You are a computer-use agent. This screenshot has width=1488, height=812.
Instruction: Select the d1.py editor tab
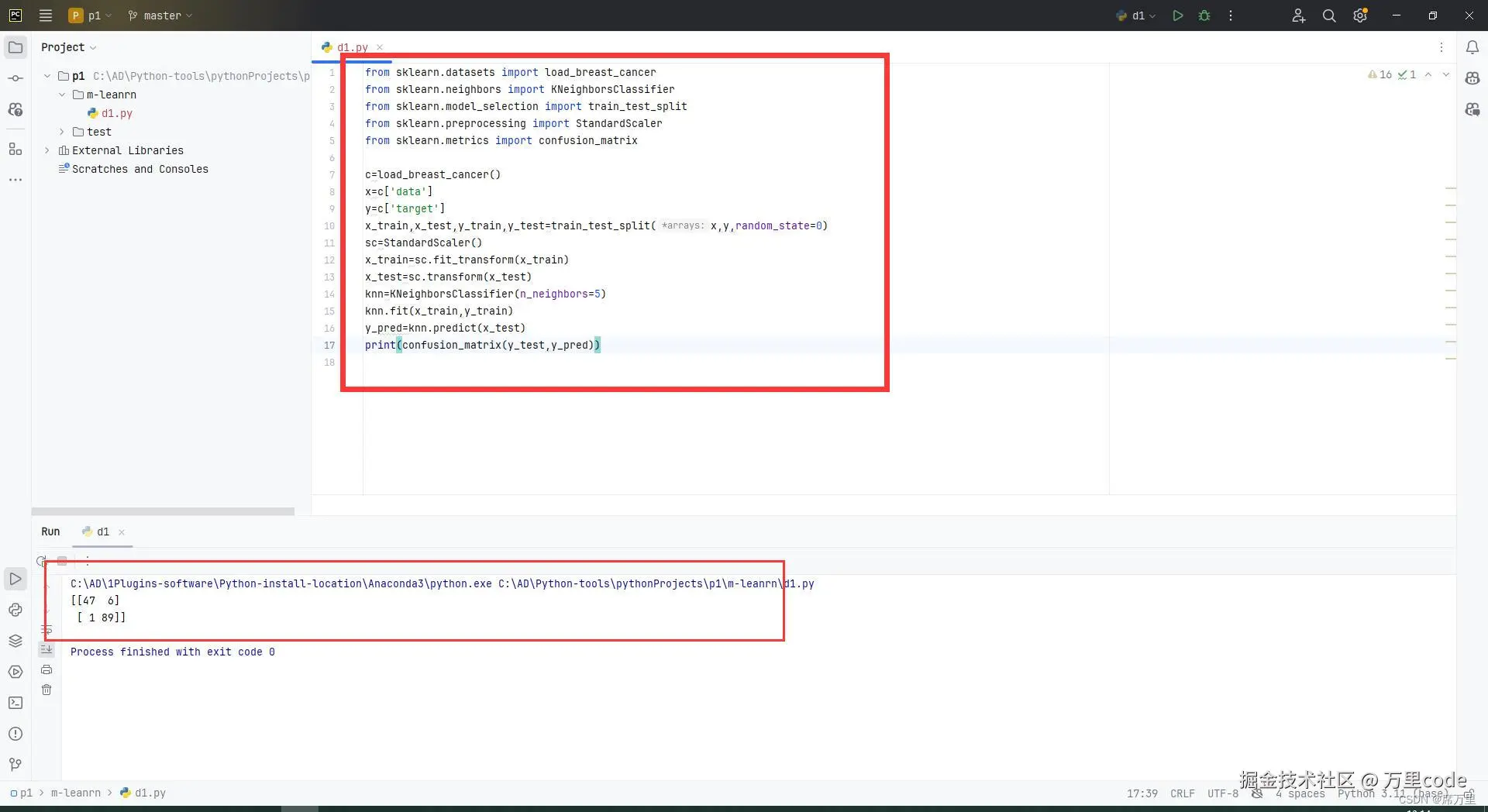pos(353,47)
